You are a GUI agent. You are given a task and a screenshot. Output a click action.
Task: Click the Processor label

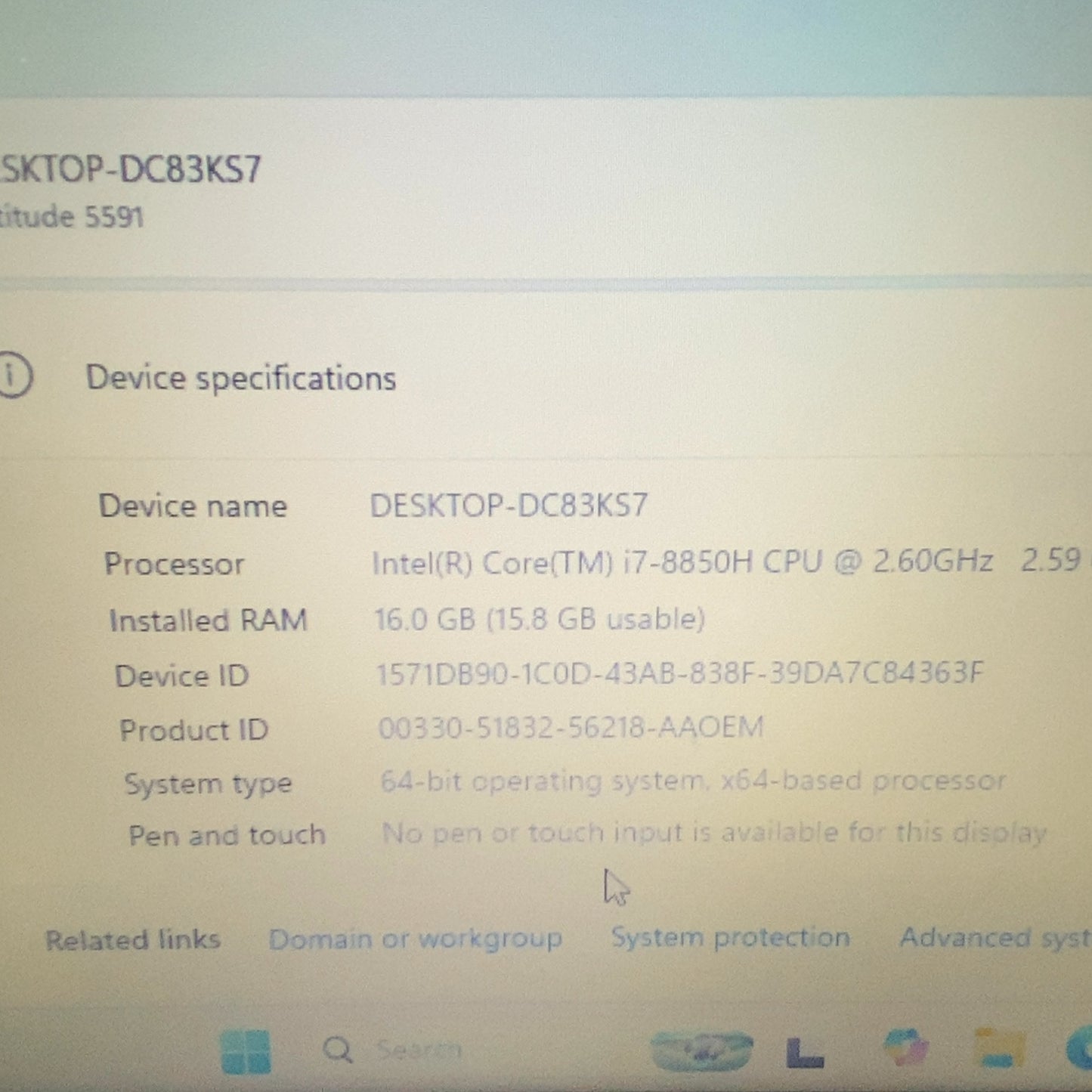click(175, 564)
